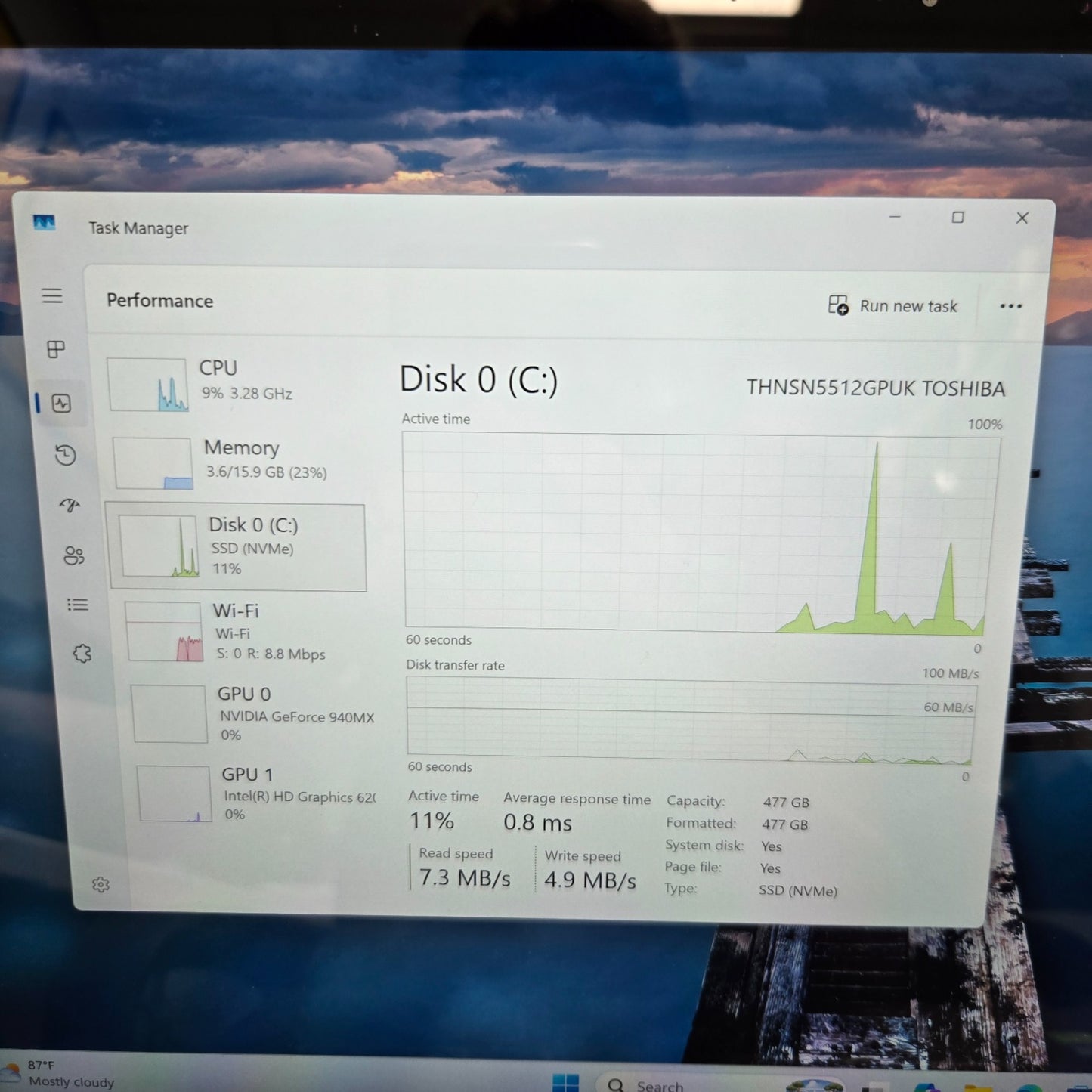Open the Details page icon
The image size is (1092, 1092).
click(77, 605)
